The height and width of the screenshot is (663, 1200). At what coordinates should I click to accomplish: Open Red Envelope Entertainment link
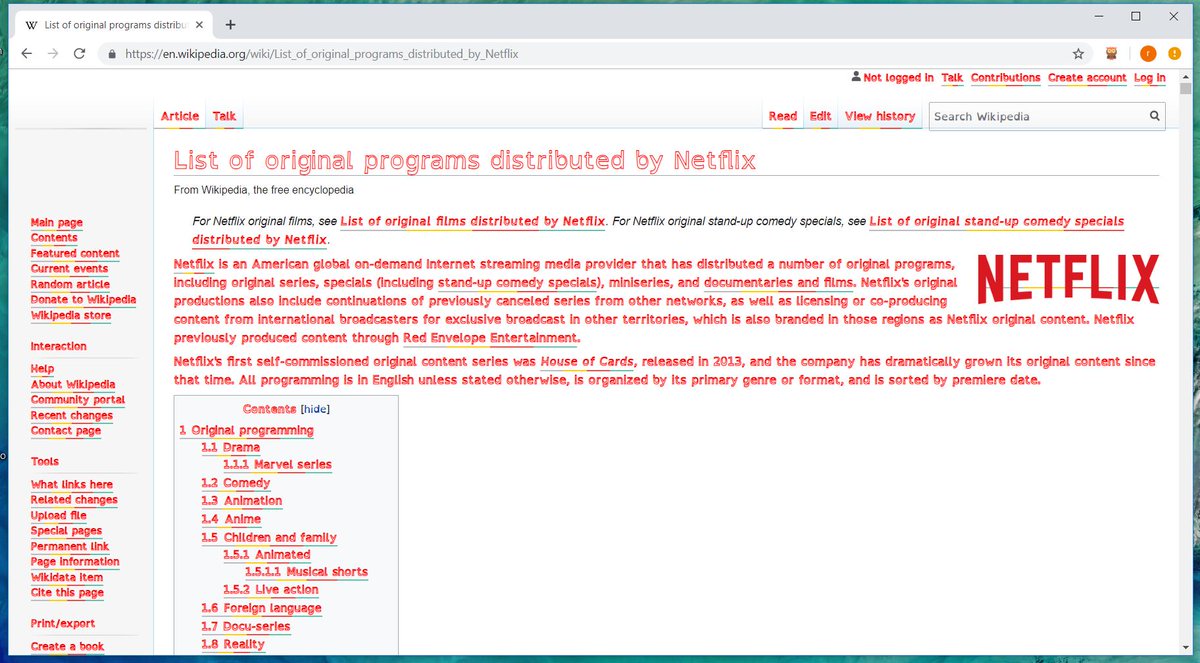click(491, 338)
